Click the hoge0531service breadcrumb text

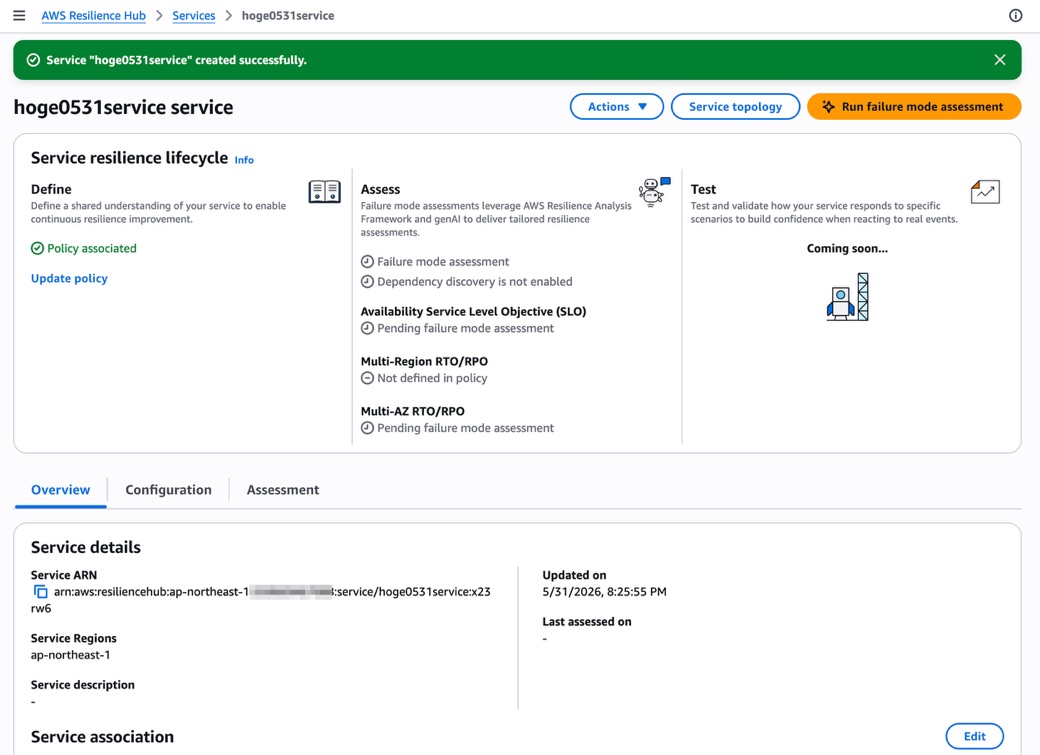[x=288, y=15]
